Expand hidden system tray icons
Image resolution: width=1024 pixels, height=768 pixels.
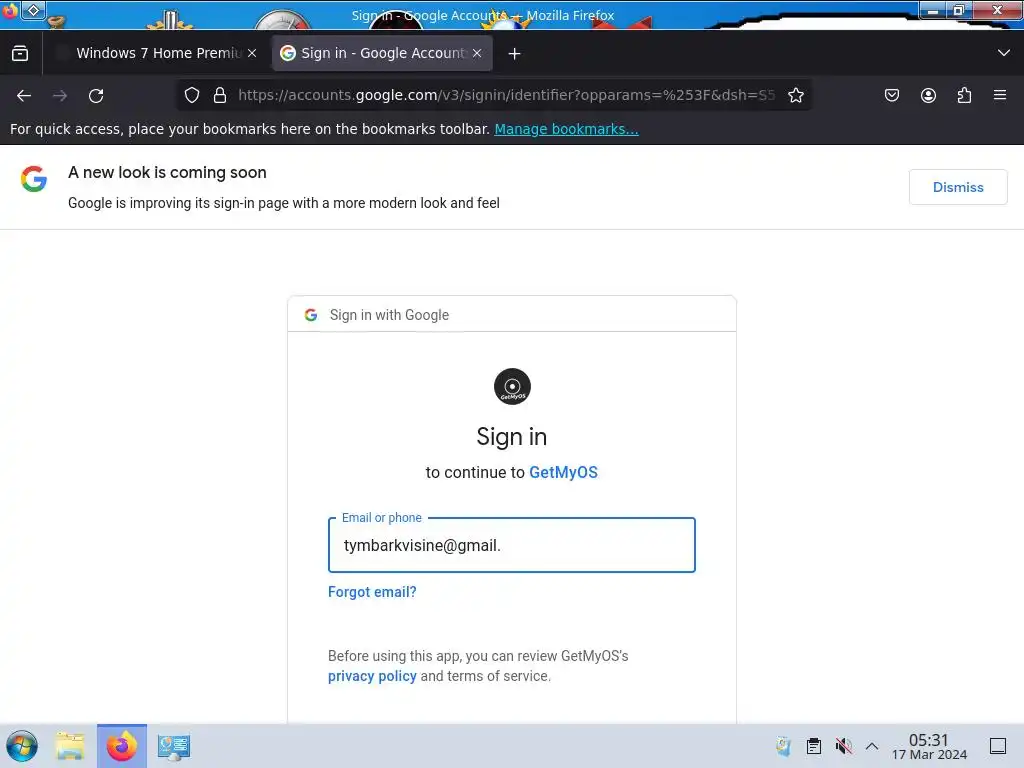pyautogui.click(x=872, y=746)
